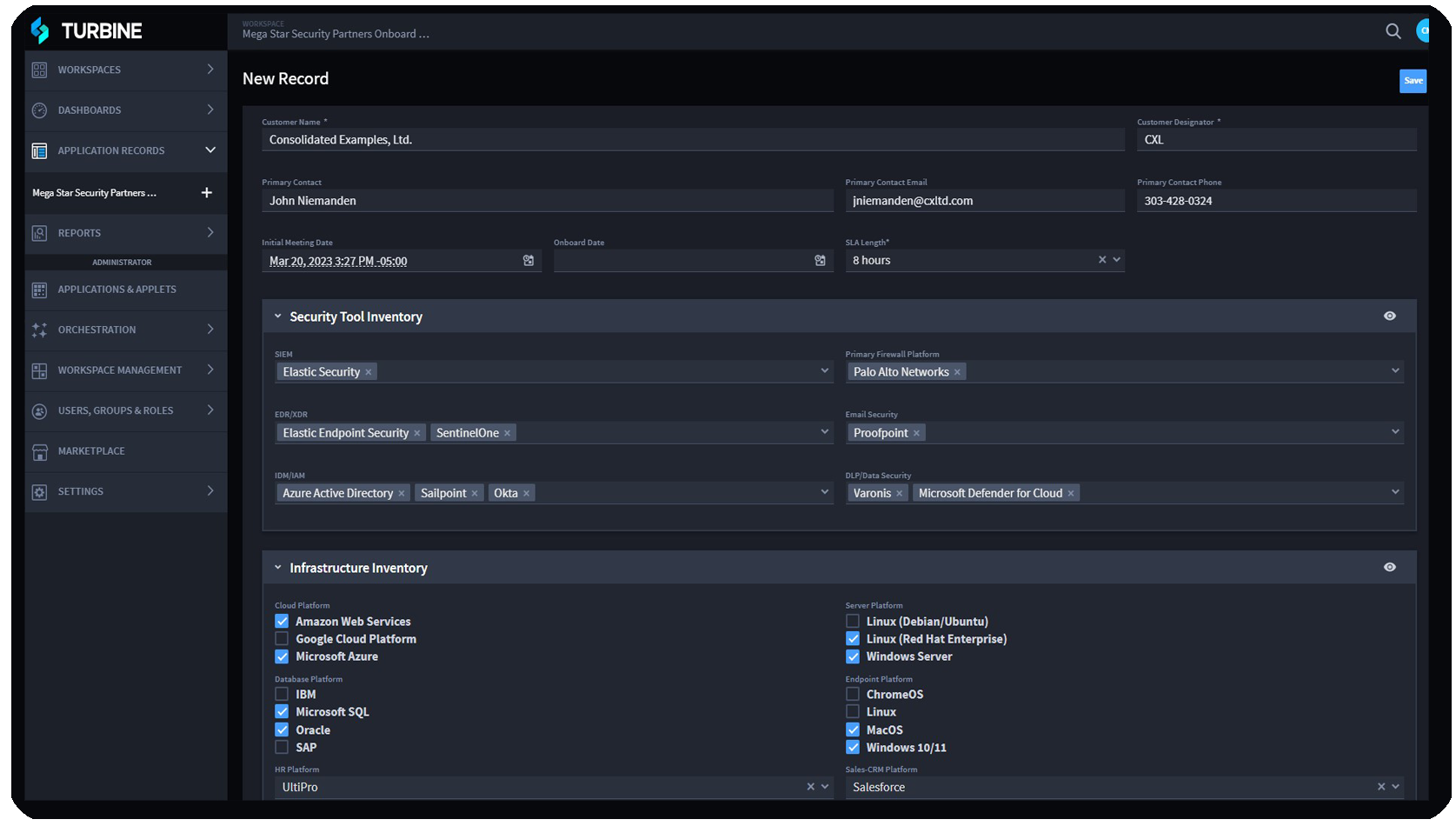
Task: Open the EDR/XDR dropdown arrow
Action: coord(825,431)
